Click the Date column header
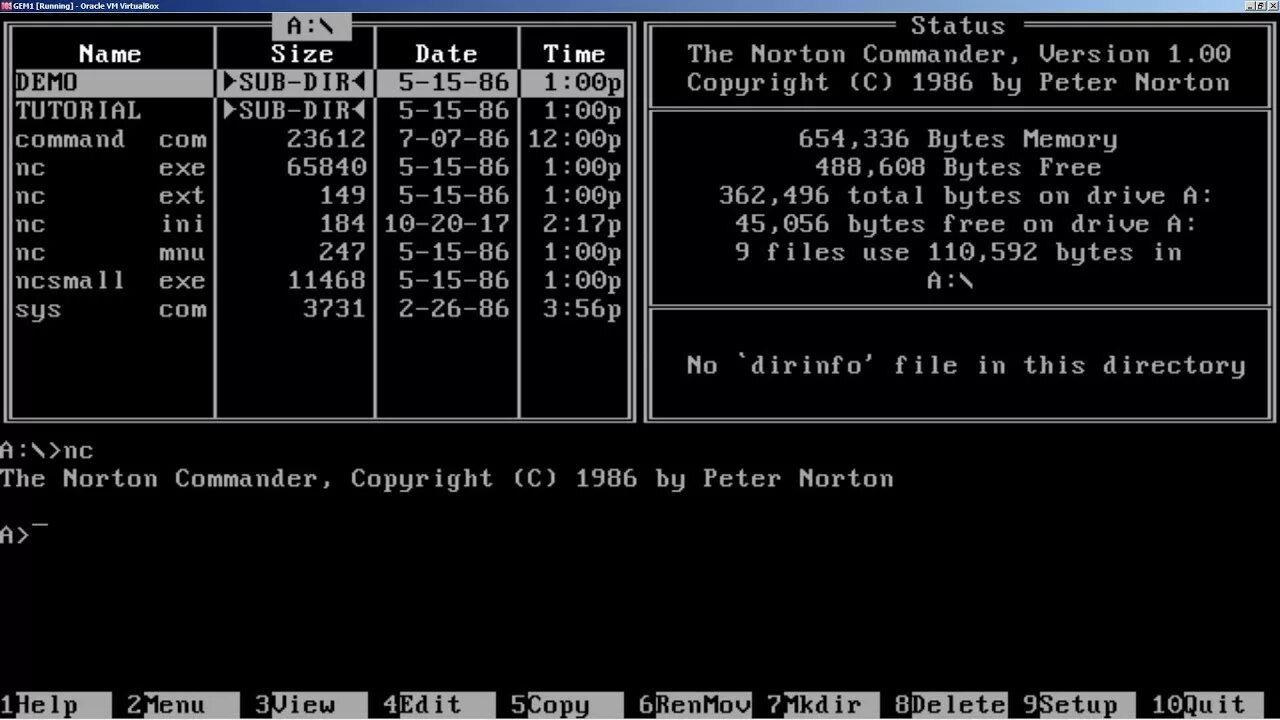The height and width of the screenshot is (720, 1280). (446, 54)
